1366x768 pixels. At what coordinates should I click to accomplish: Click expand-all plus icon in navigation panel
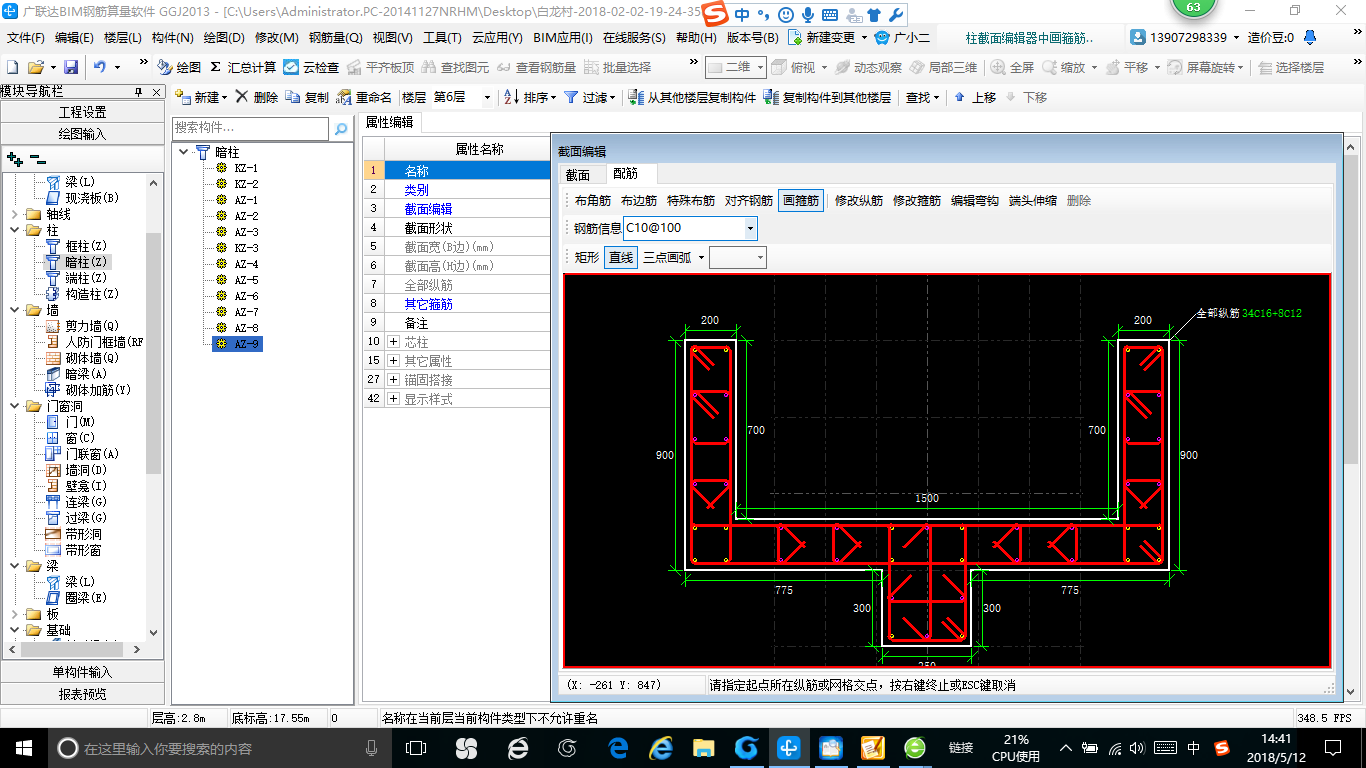[x=15, y=158]
